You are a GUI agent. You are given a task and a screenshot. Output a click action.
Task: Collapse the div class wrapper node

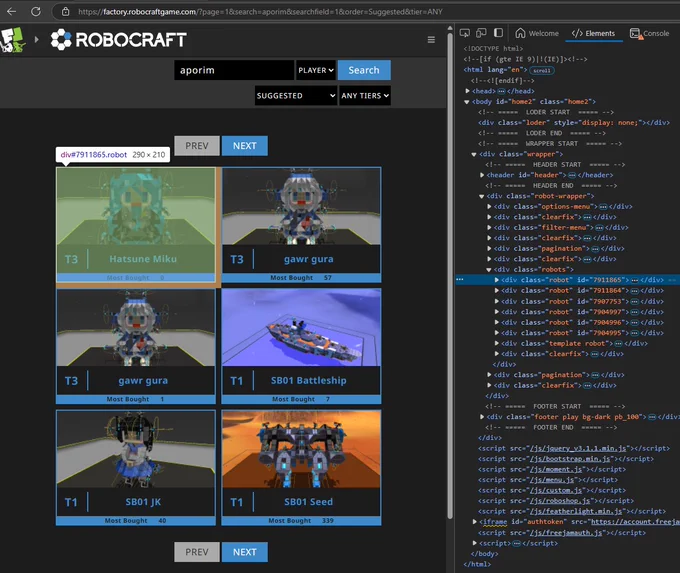tap(474, 154)
